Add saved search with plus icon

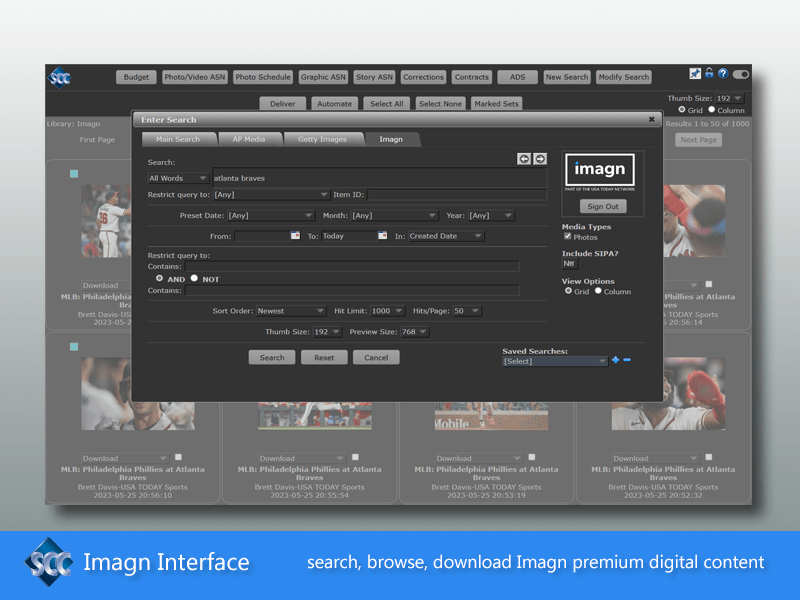pos(615,360)
